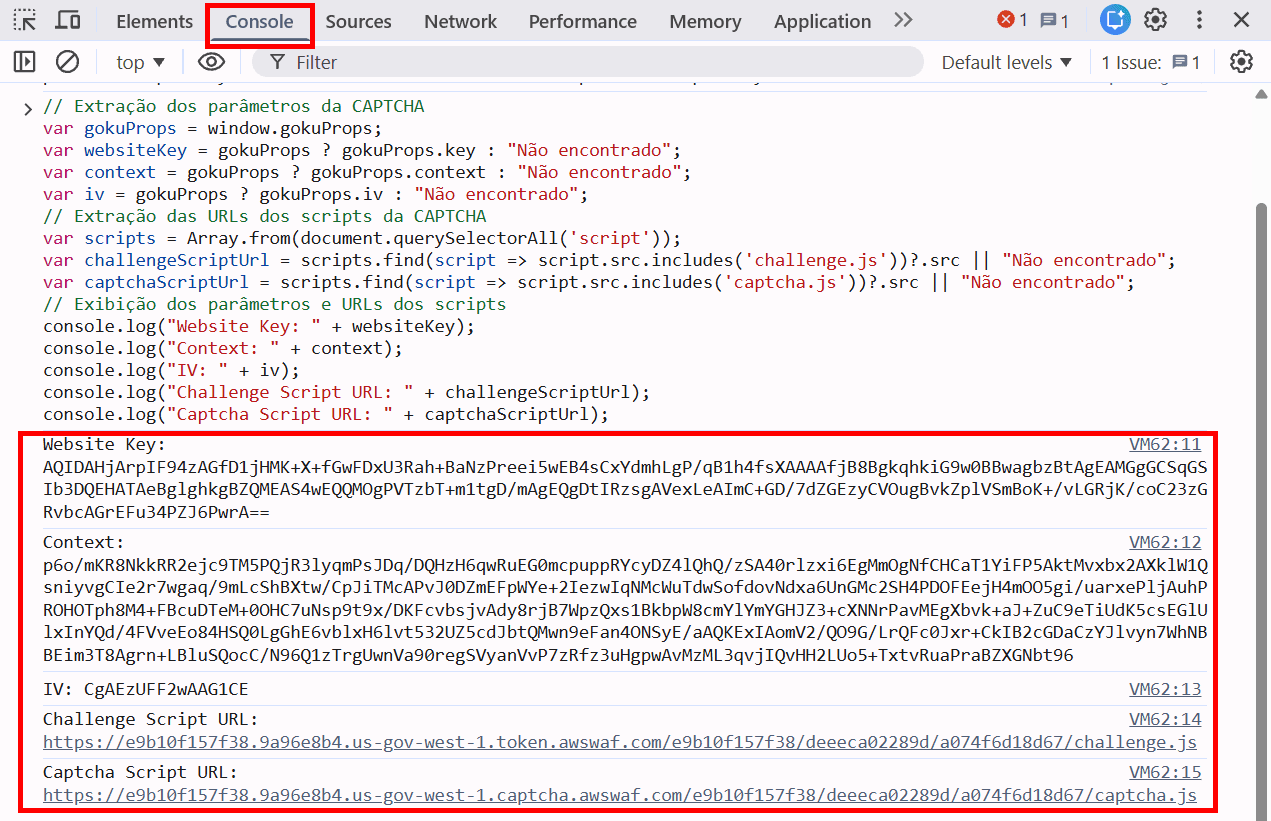Click the message count icon in tab bar
1271x821 pixels.
click(1054, 20)
